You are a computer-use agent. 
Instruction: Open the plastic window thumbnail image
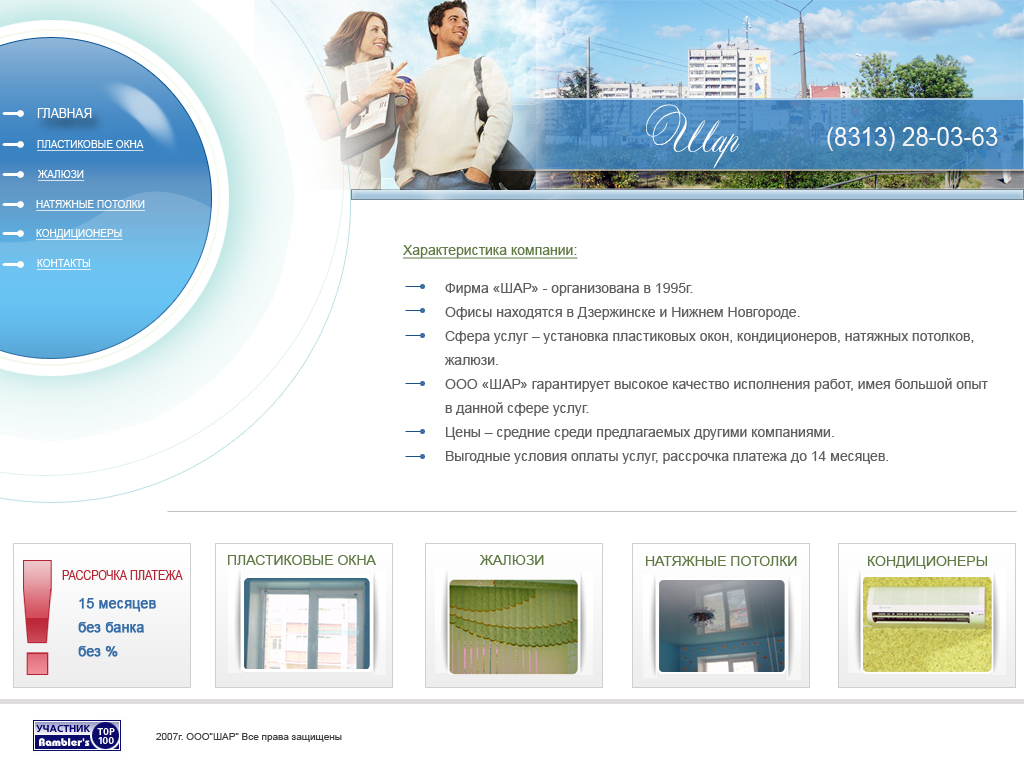point(306,624)
